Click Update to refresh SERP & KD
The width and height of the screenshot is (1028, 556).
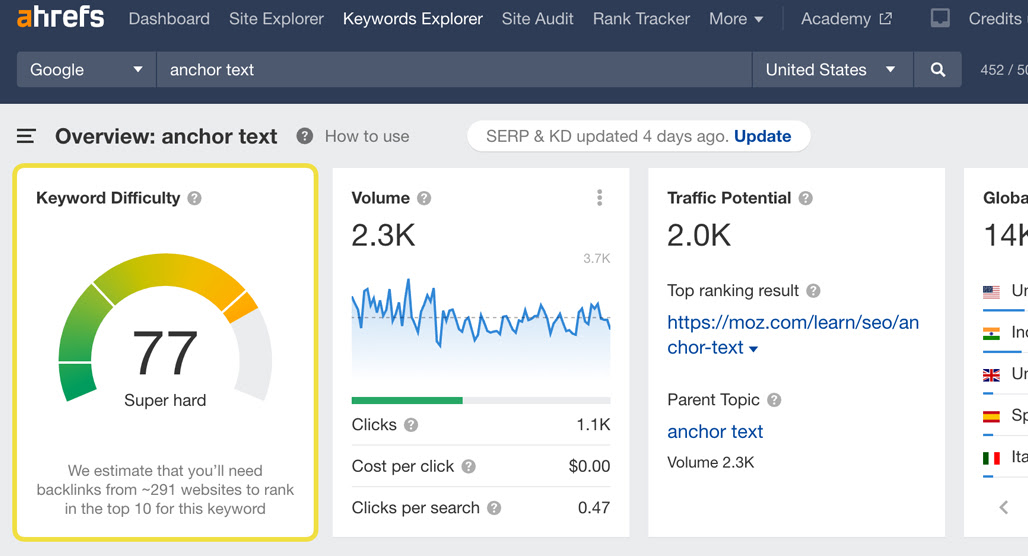(762, 136)
